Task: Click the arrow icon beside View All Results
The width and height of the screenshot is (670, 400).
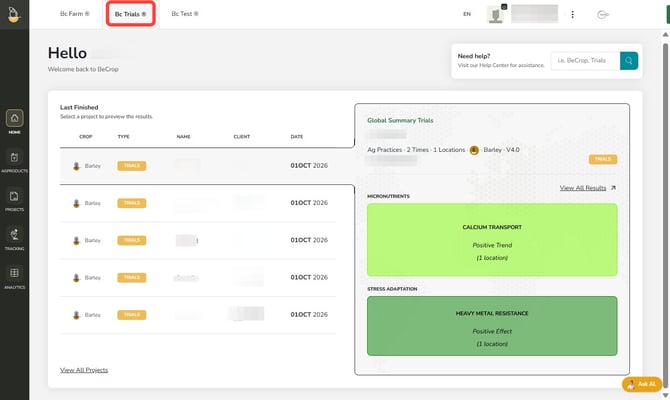Action: pos(613,188)
